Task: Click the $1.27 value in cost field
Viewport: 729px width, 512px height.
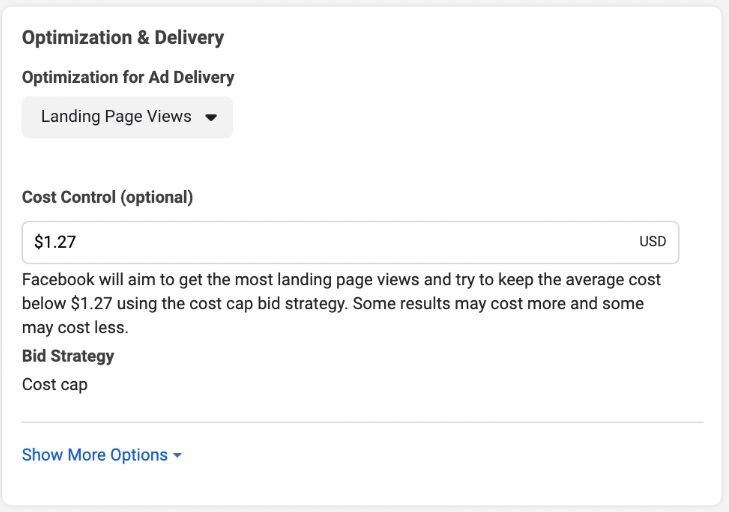Action: 55,242
